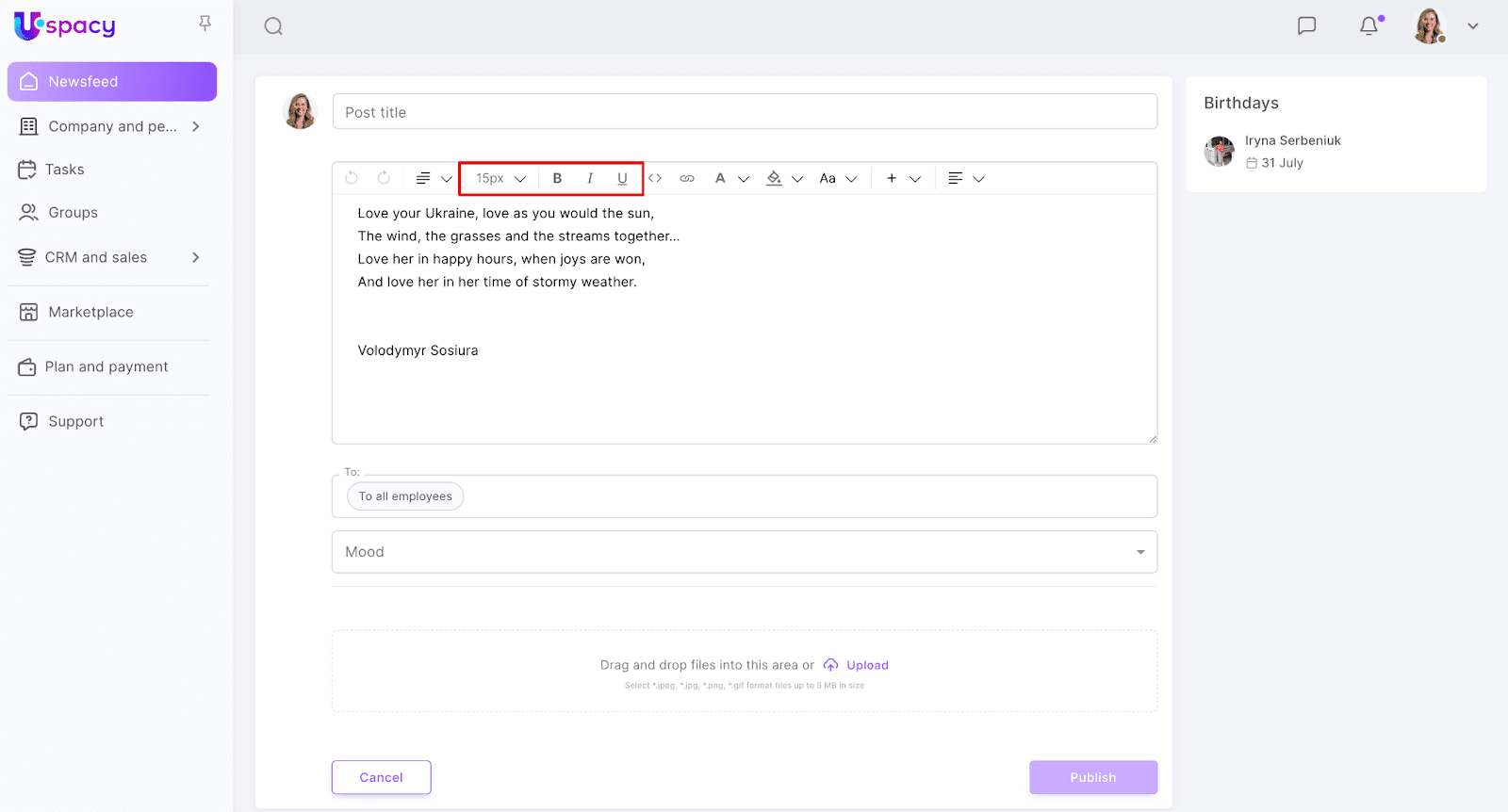Open the chat messages icon
The height and width of the screenshot is (812, 1508).
click(x=1306, y=26)
